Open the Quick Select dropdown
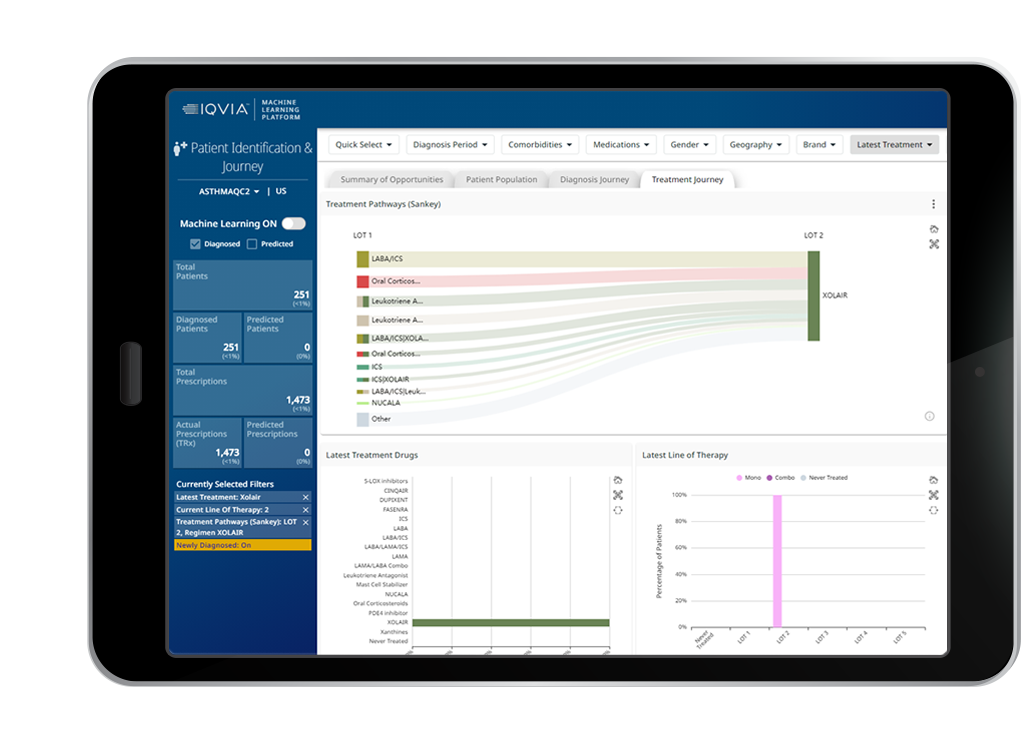Image resolution: width=1024 pixels, height=740 pixels. [x=364, y=145]
